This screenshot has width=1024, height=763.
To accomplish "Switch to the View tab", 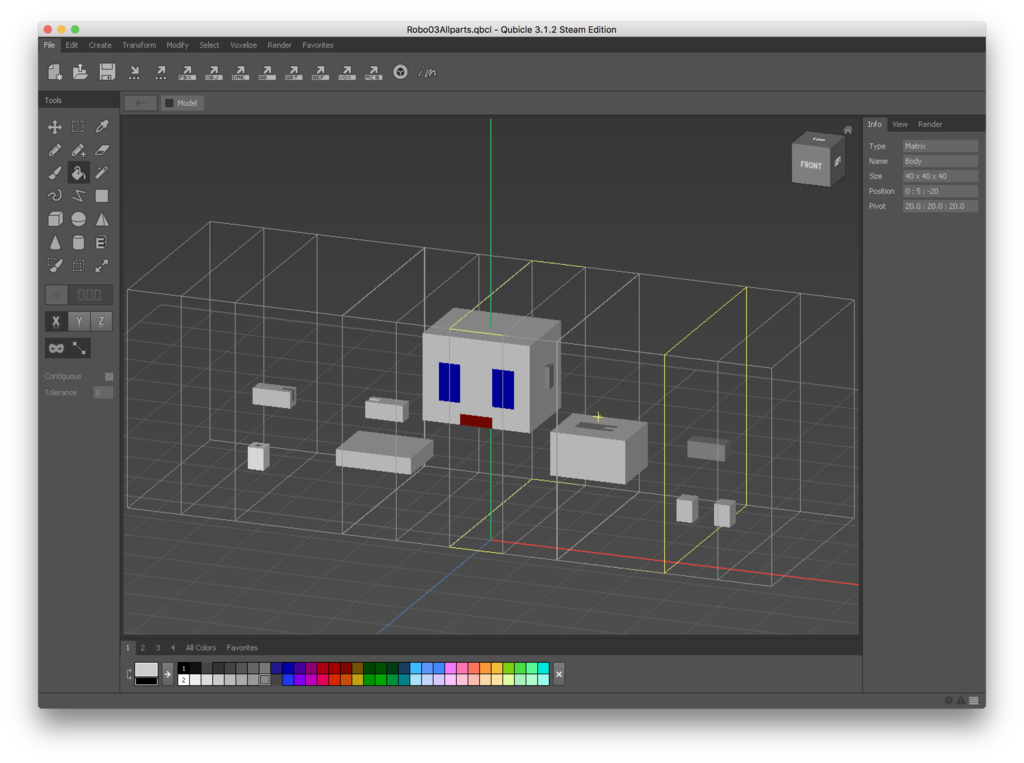I will [x=900, y=124].
